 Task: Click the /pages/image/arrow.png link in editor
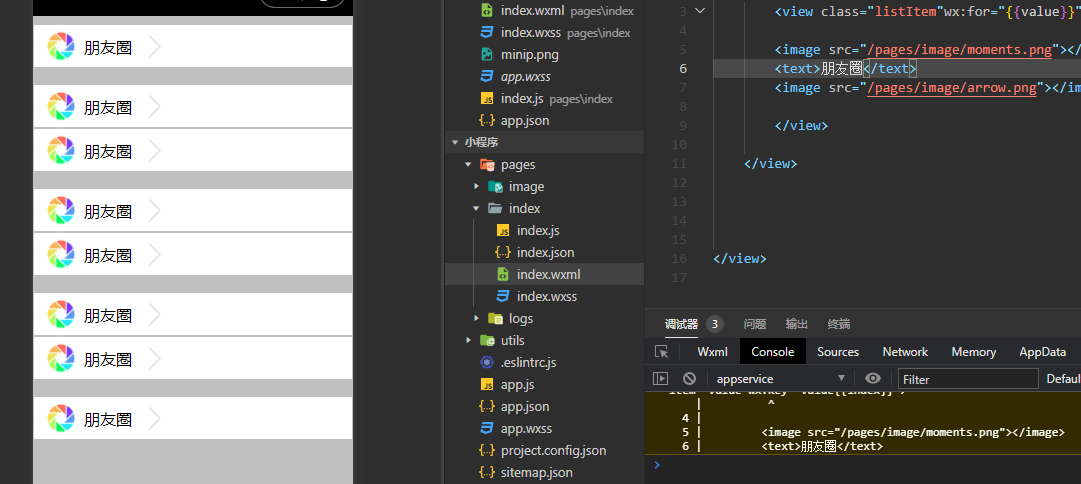point(951,88)
